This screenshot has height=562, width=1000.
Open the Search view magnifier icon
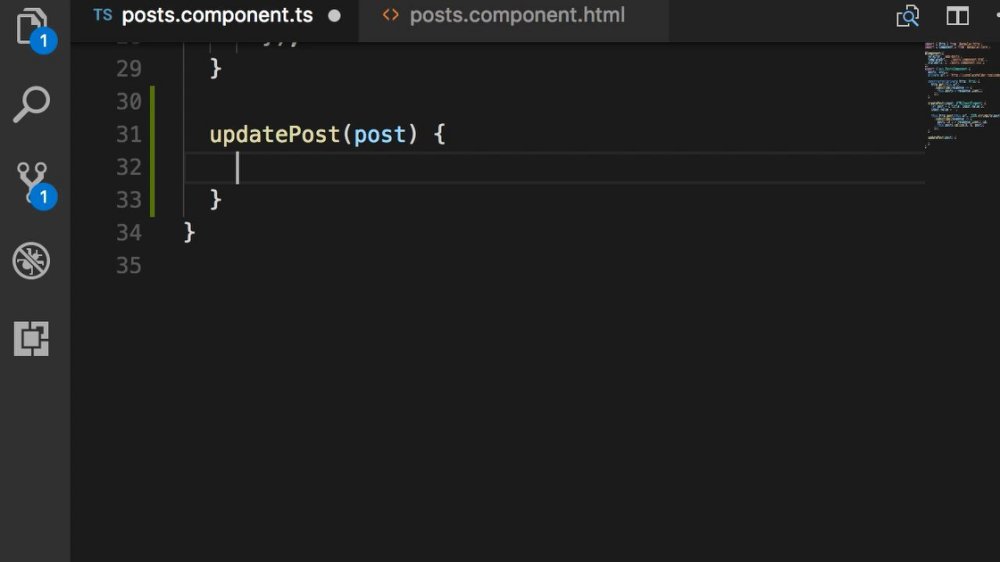click(x=31, y=104)
